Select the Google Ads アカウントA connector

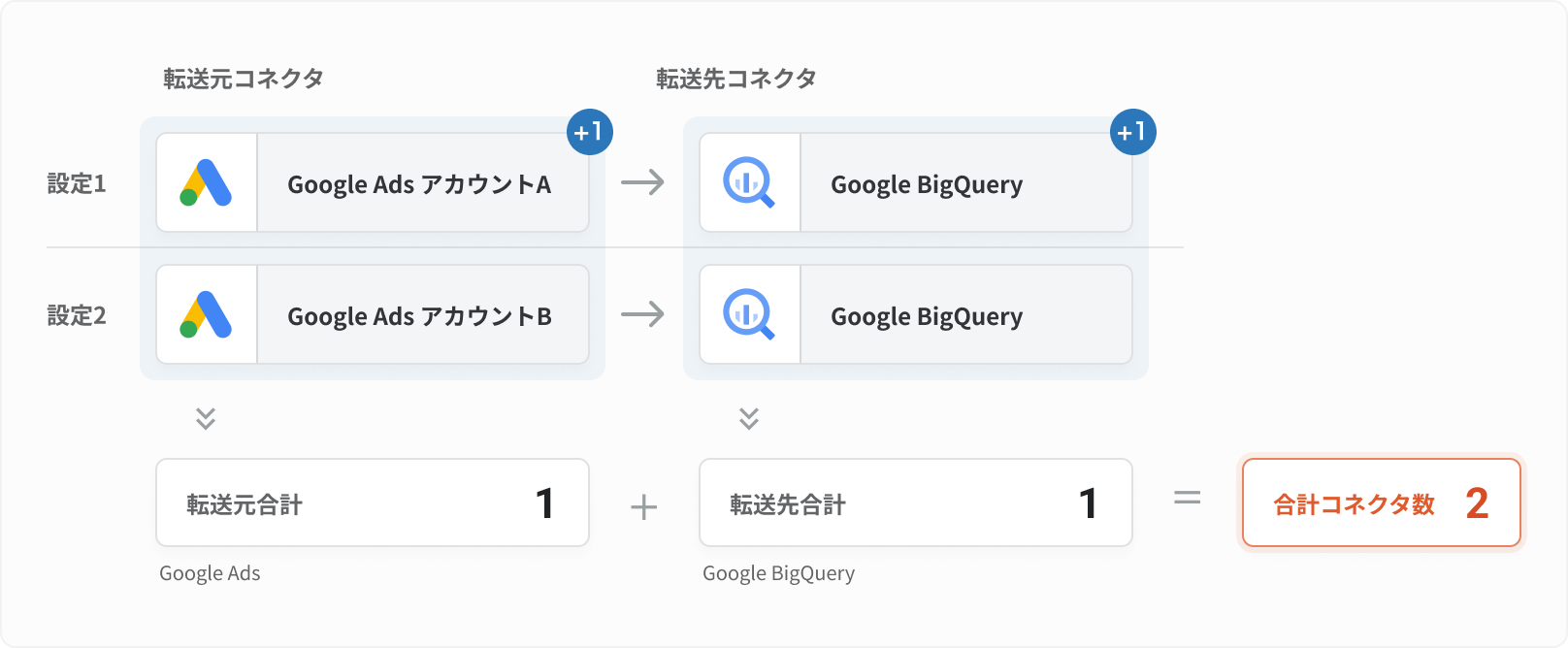point(373,182)
